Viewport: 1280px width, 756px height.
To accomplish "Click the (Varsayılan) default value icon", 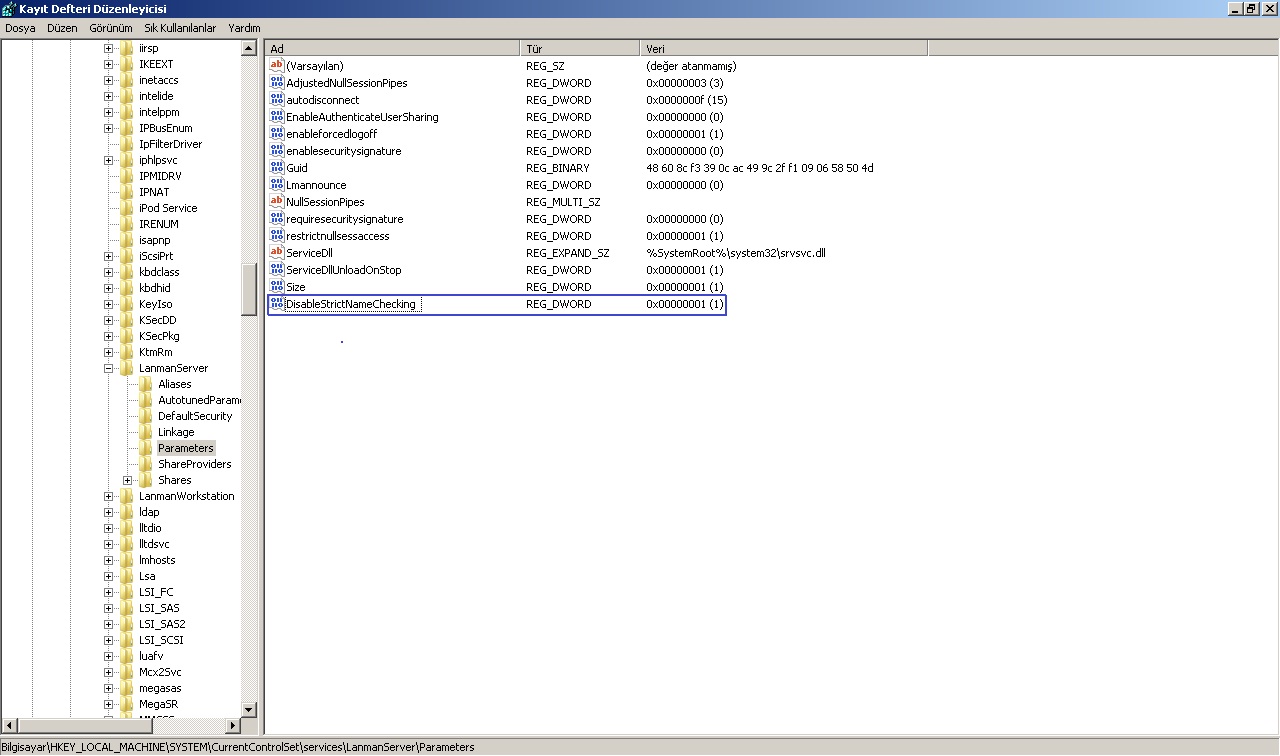I will (277, 66).
